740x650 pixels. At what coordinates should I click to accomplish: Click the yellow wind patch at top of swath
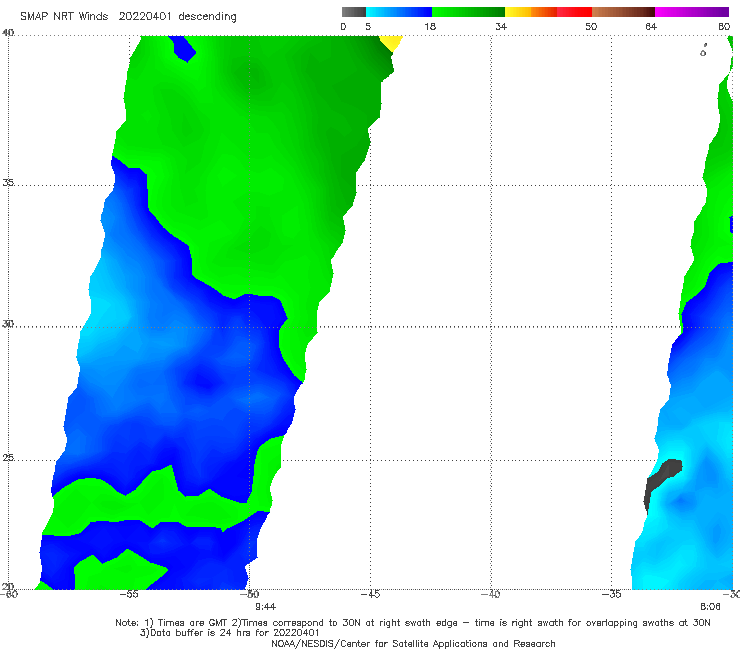coord(391,42)
